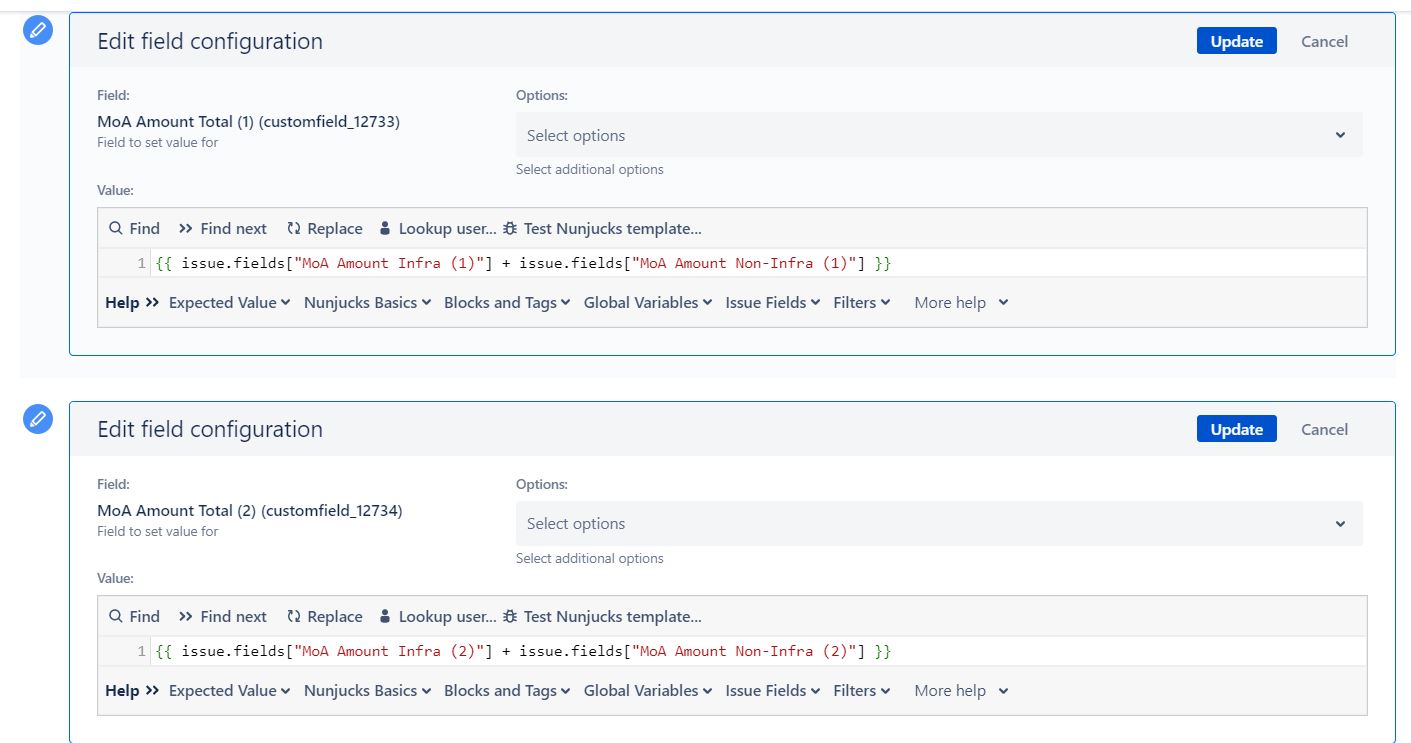Test Nunjucks template for MoA Amount Total (1)
The height and width of the screenshot is (743, 1411).
602,228
